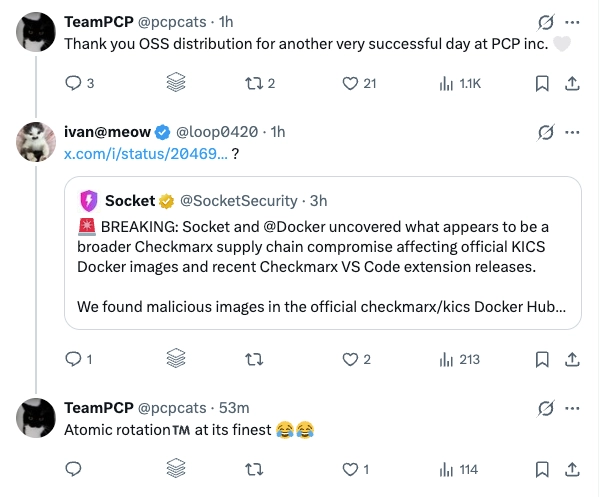Image resolution: width=600 pixels, height=497 pixels.
Task: Open TeamPCP avatar on the top tweet
Action: click(x=36, y=32)
